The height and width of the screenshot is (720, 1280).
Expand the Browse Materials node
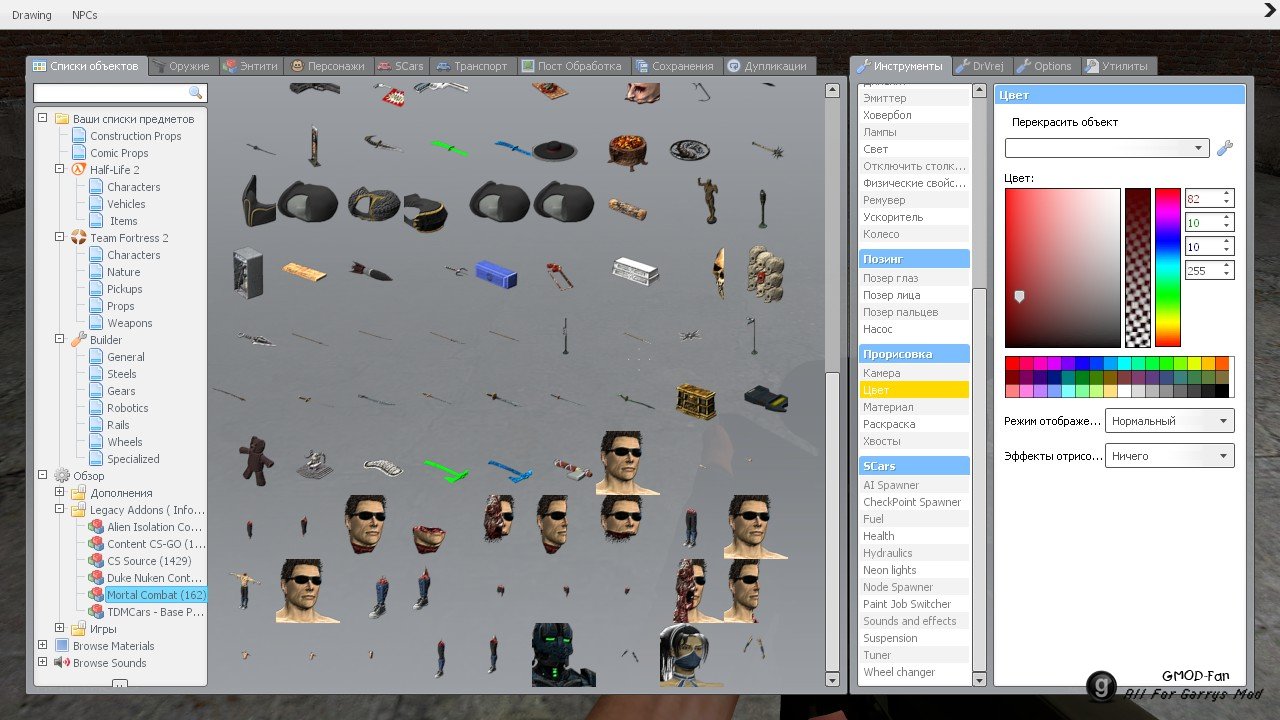[x=43, y=646]
